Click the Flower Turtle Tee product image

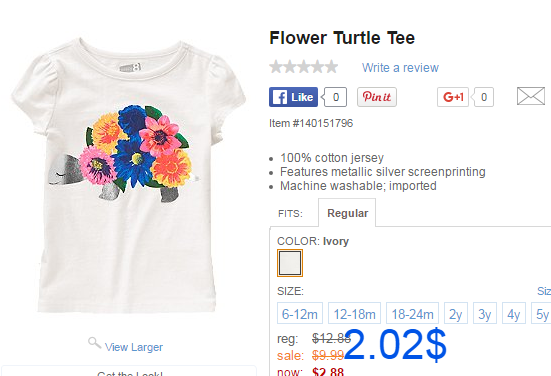(x=128, y=176)
